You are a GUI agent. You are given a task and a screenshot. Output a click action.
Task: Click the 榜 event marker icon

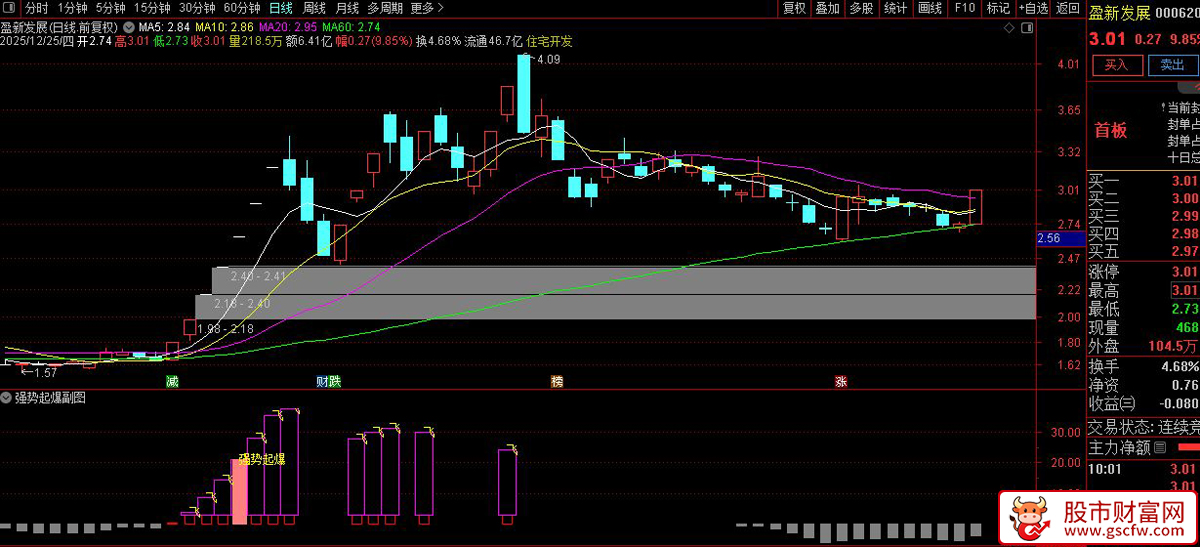pos(557,381)
